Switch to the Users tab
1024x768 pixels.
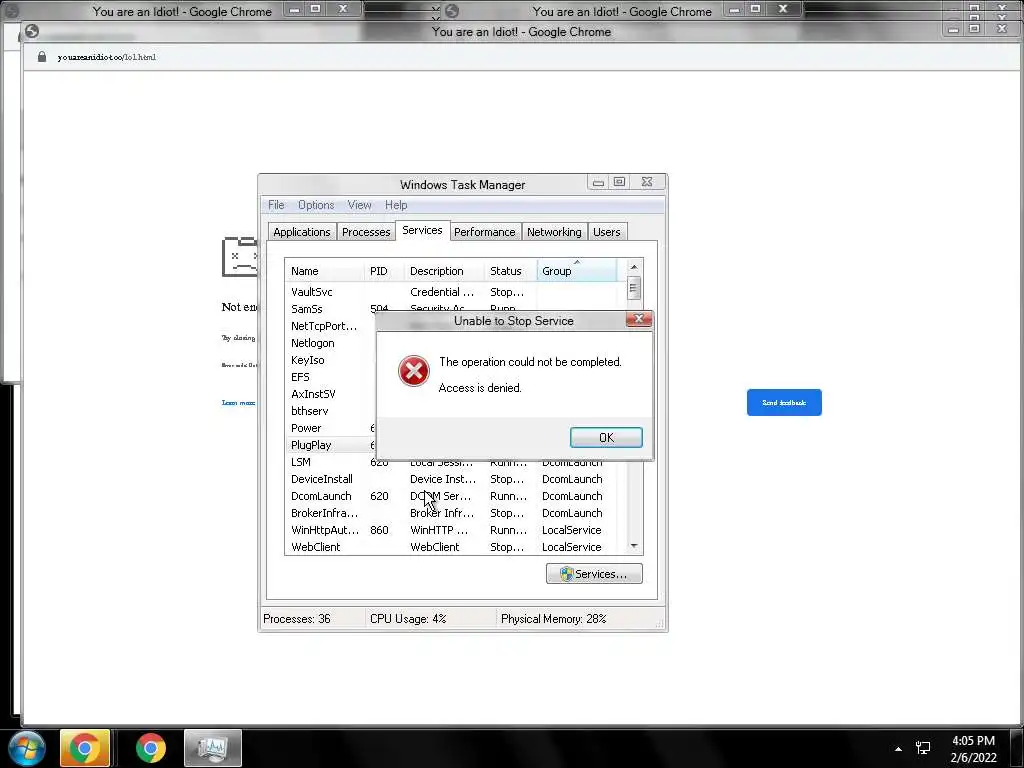point(607,232)
